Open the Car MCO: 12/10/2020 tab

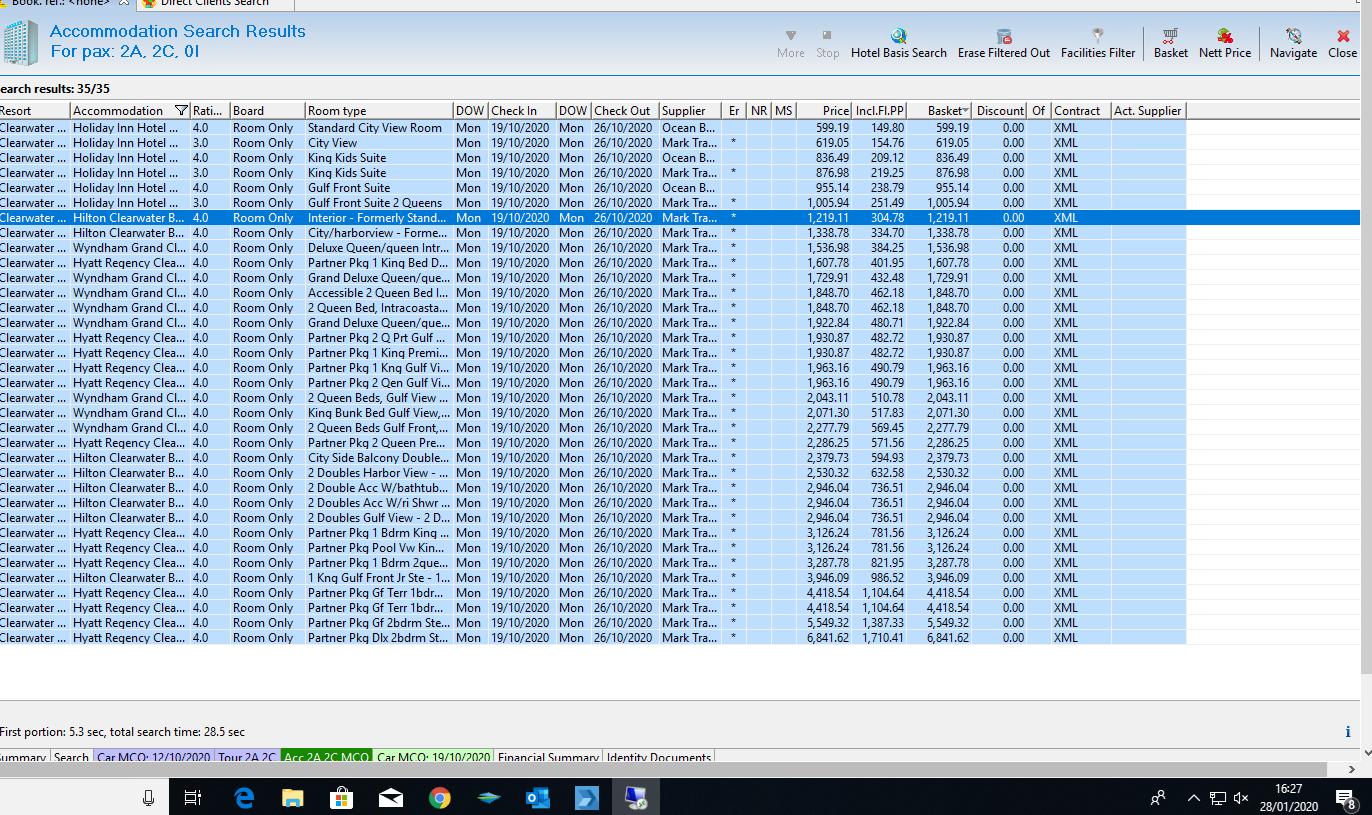154,757
